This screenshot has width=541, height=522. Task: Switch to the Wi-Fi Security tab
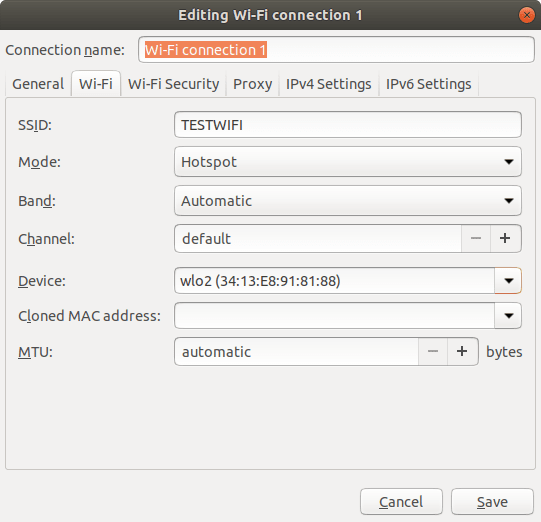(174, 84)
